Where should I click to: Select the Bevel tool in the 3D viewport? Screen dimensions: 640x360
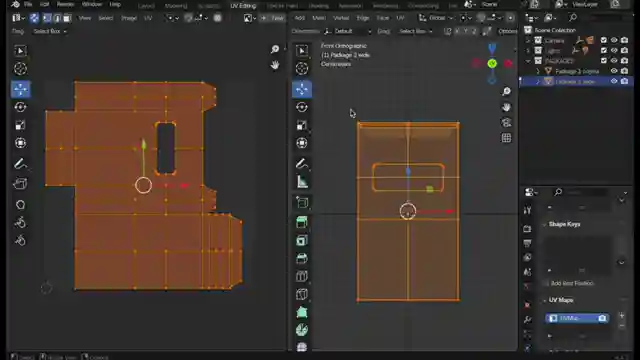point(302,258)
